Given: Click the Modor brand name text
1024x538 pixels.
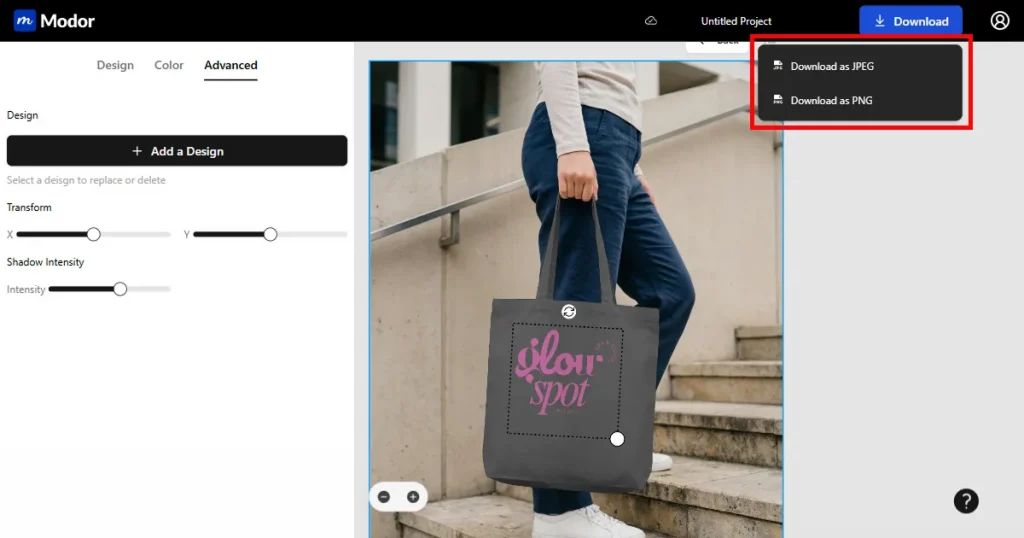Looking at the screenshot, I should pyautogui.click(x=67, y=21).
